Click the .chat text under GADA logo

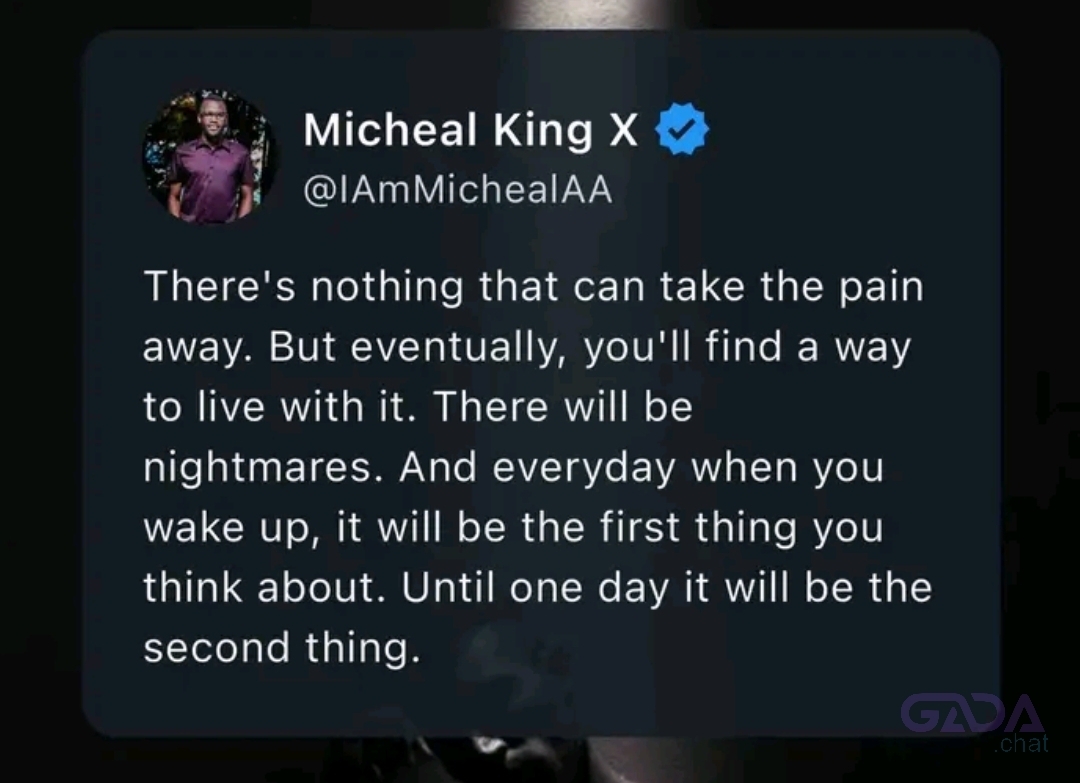tap(1021, 744)
